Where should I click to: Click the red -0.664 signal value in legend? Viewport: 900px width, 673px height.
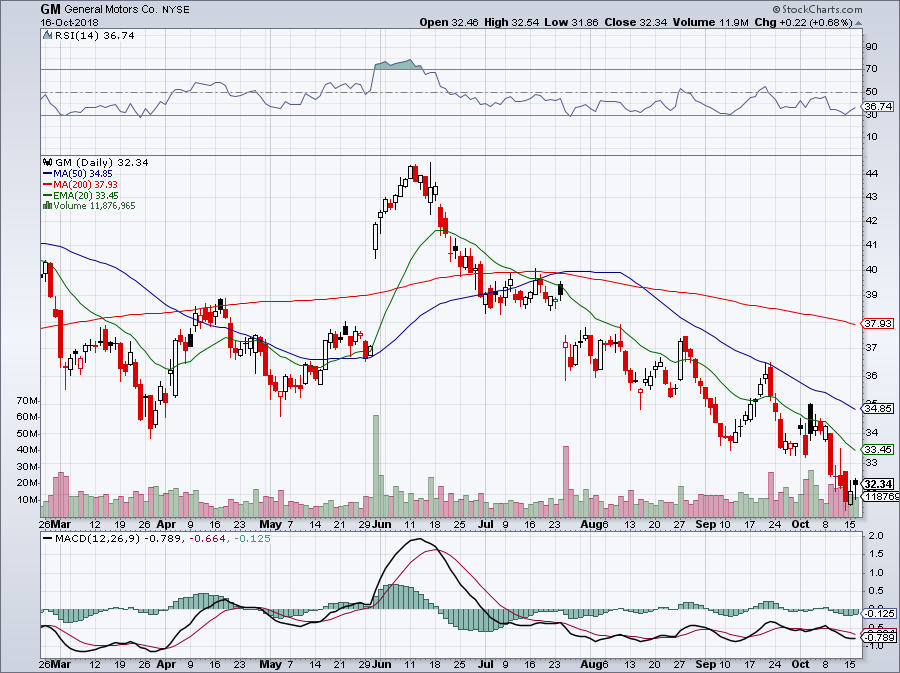(x=207, y=539)
